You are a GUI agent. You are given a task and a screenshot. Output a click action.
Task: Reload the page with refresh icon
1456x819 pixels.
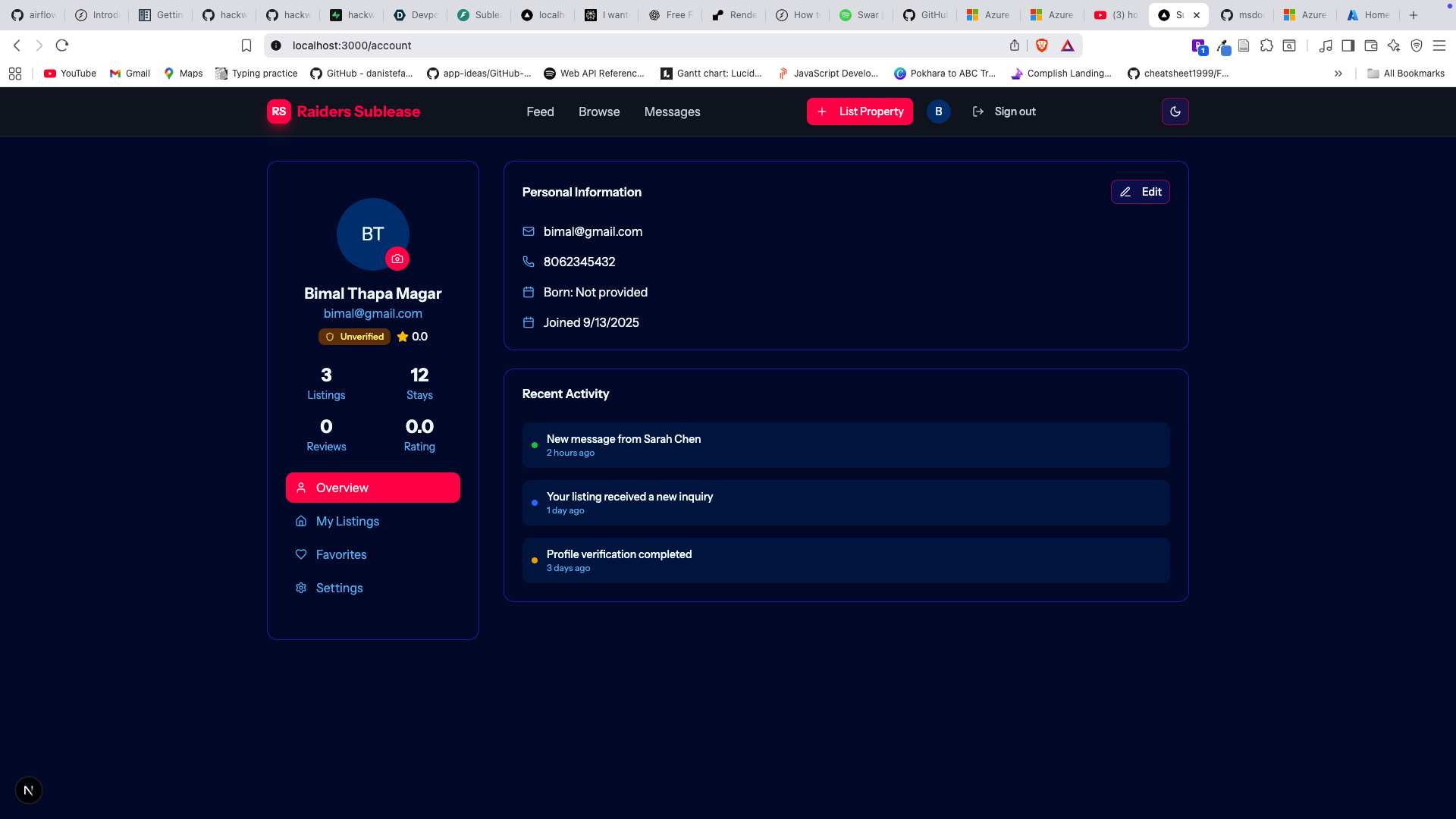point(62,45)
